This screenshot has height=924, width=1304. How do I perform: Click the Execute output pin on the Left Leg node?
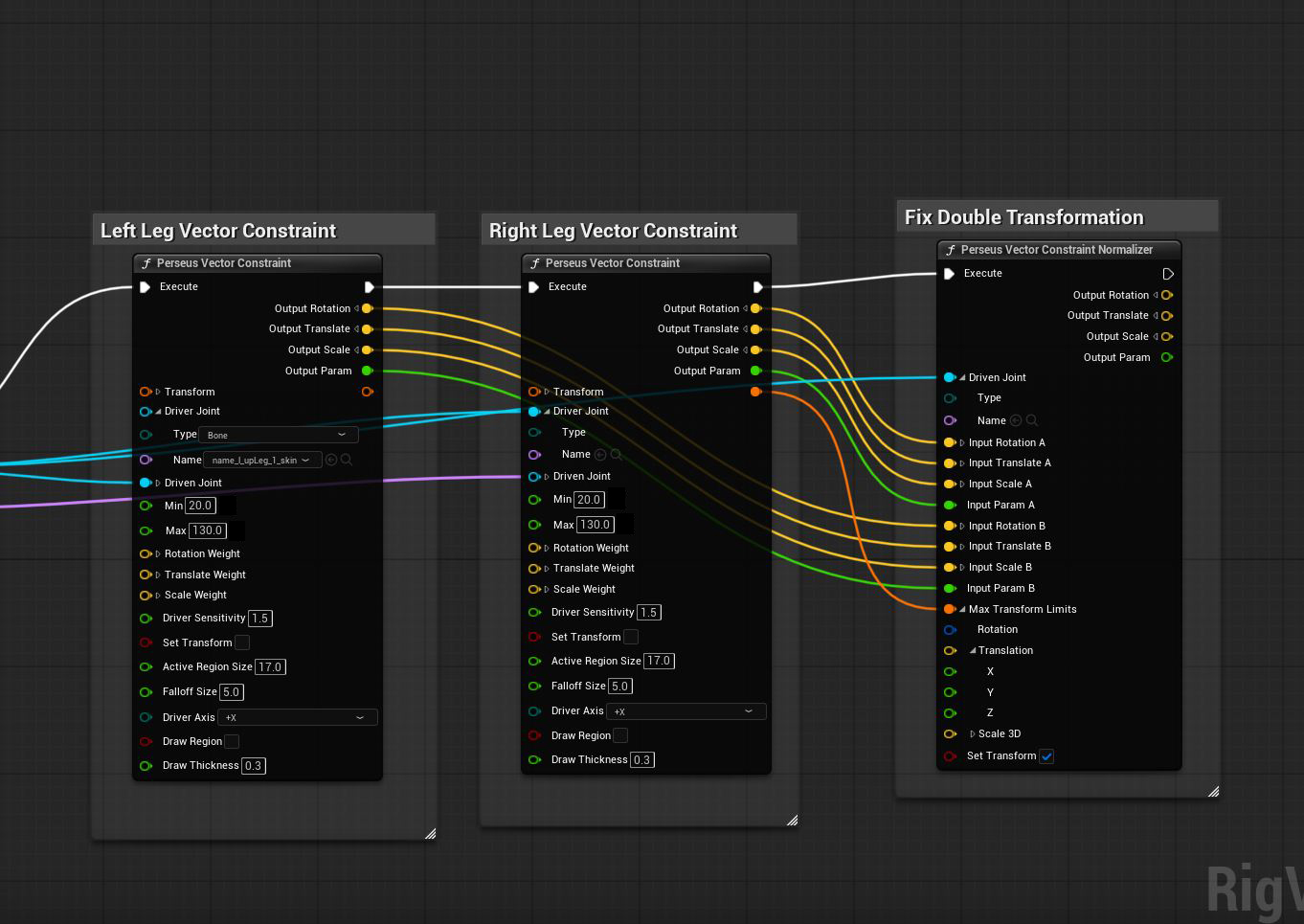pyautogui.click(x=369, y=287)
